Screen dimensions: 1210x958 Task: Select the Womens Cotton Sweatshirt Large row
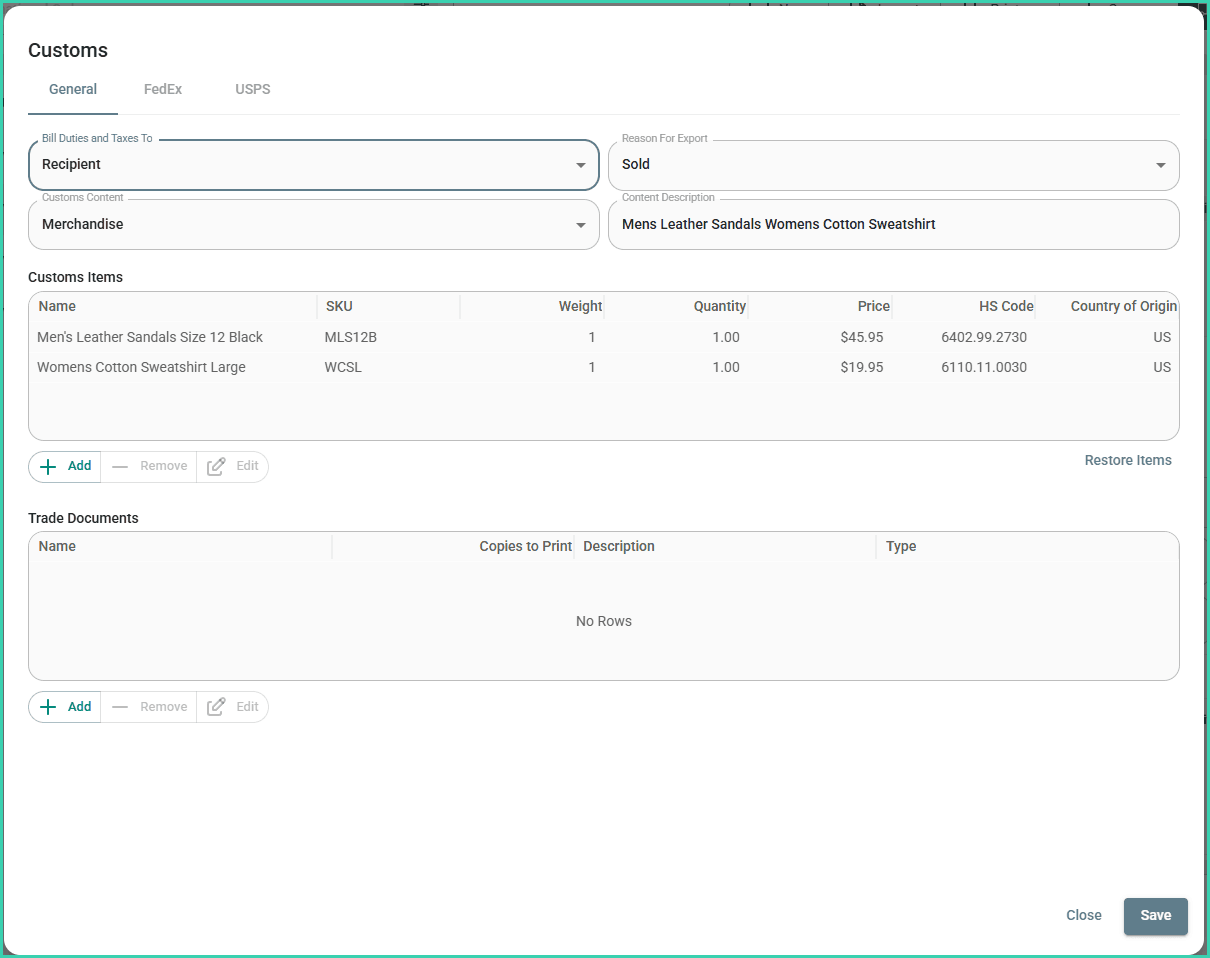click(x=141, y=367)
